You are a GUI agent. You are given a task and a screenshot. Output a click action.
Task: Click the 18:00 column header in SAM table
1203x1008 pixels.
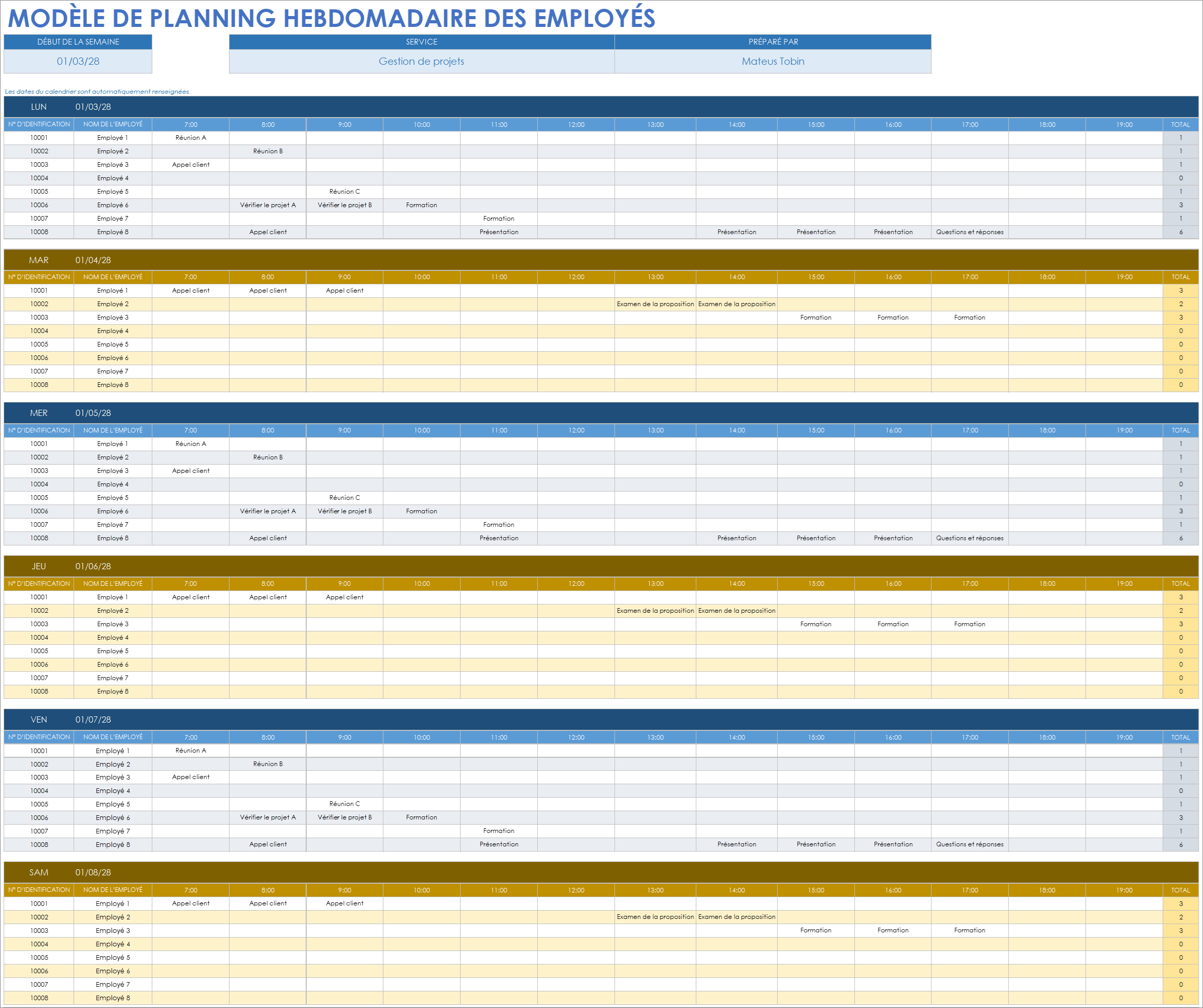(x=1047, y=890)
